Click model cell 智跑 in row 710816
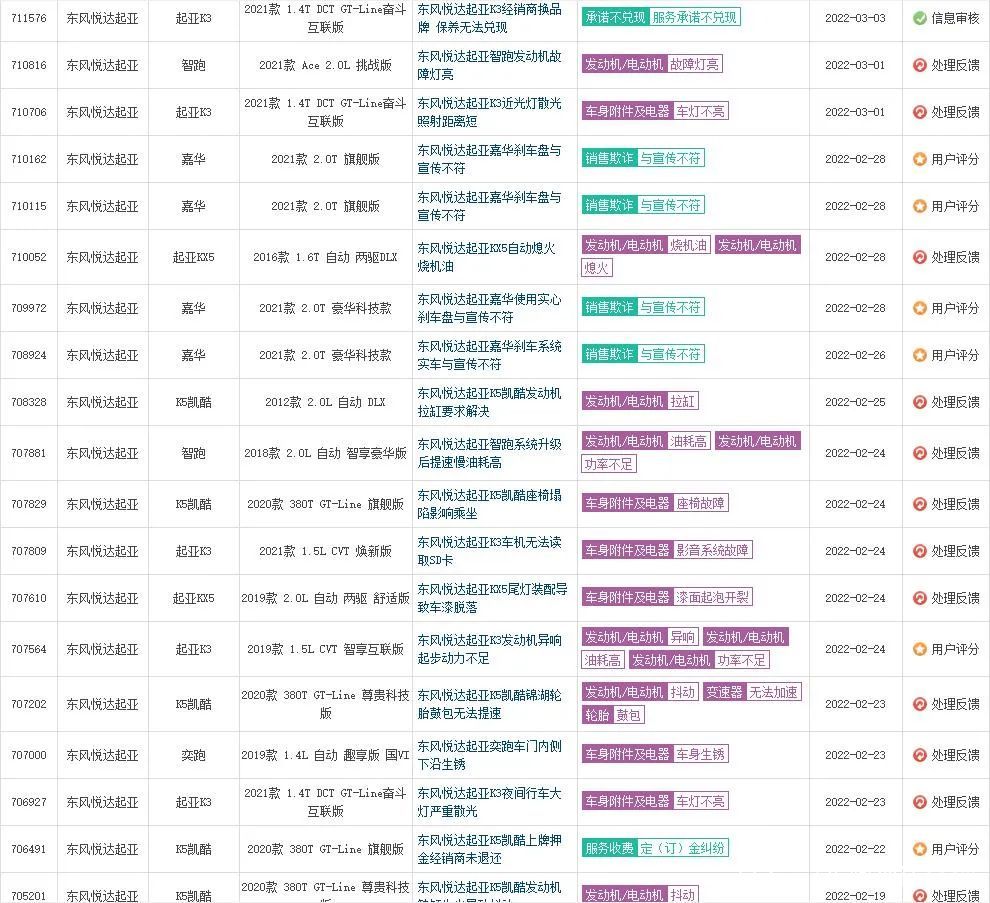The height and width of the screenshot is (903, 990). tap(193, 65)
